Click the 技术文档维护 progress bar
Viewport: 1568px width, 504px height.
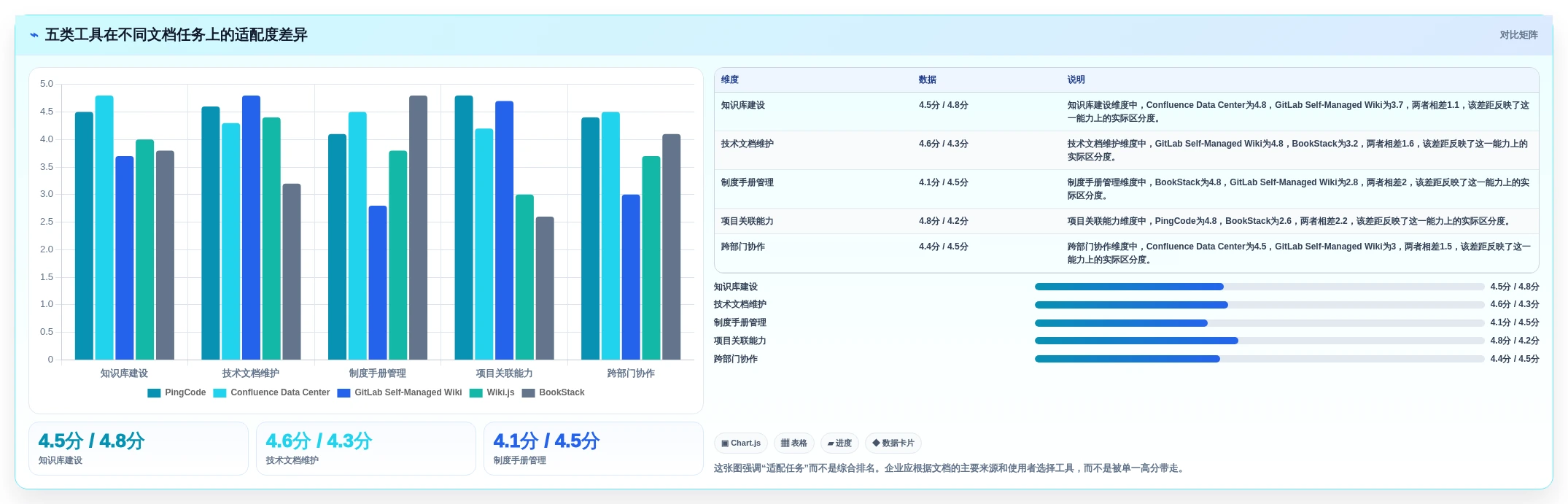(x=1260, y=305)
